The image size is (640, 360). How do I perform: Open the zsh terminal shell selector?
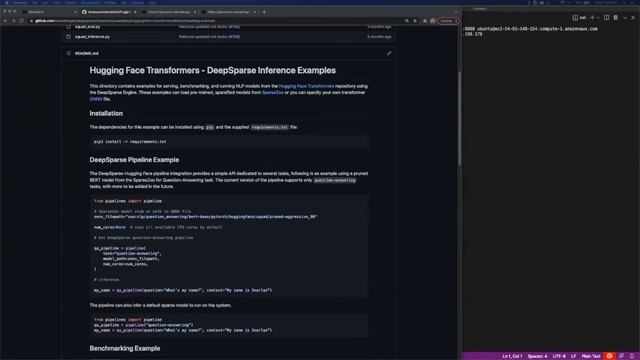pyautogui.click(x=580, y=18)
